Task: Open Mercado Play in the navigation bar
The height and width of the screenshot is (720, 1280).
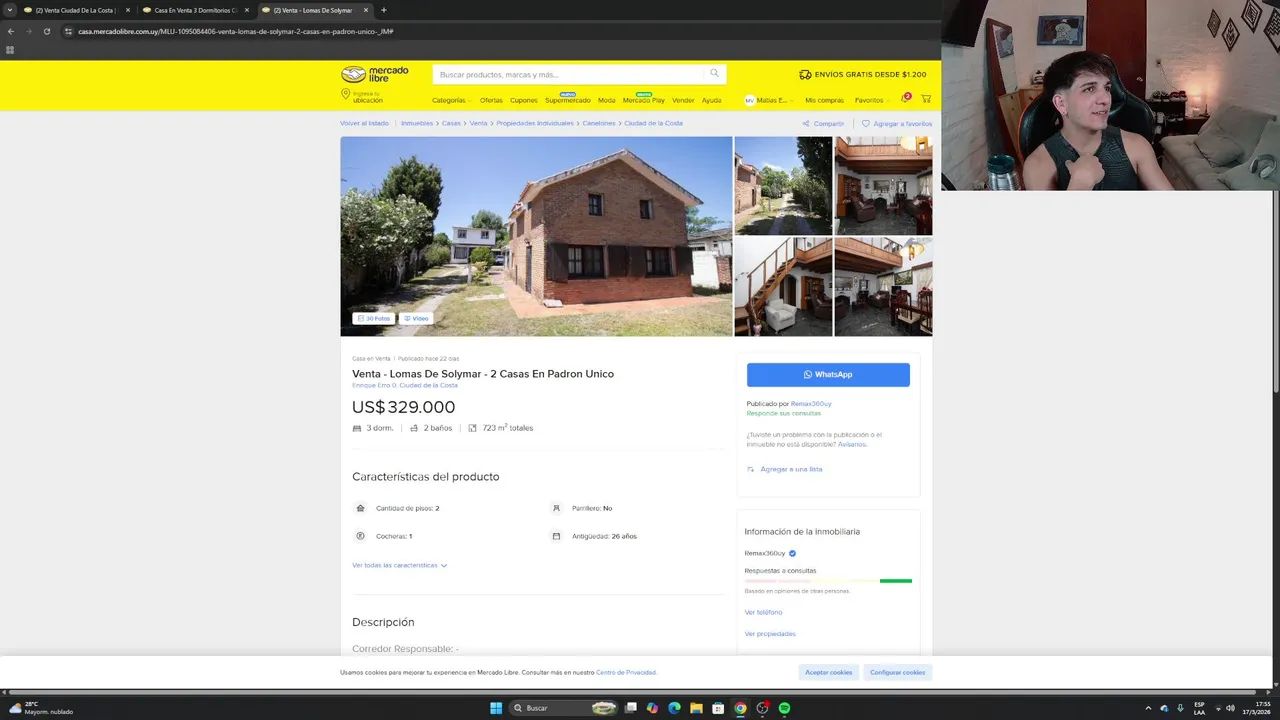Action: coord(644,100)
